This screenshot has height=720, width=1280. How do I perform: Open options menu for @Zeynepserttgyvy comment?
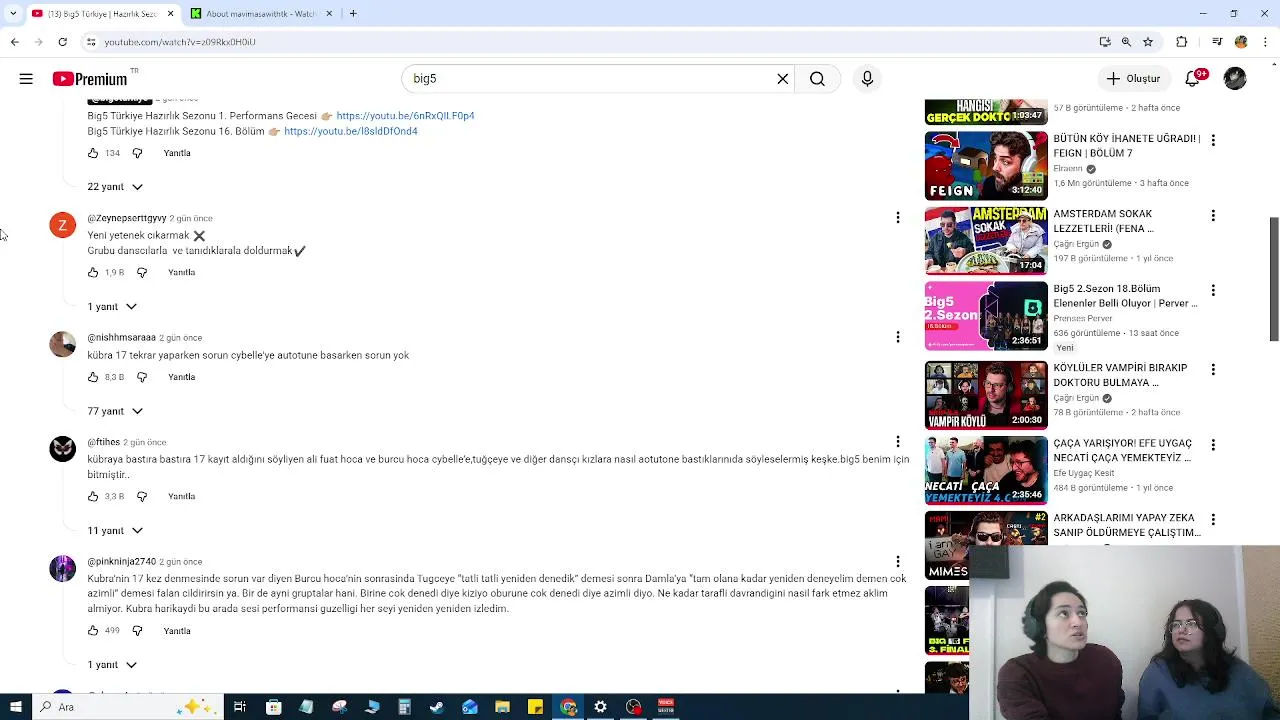click(x=897, y=217)
